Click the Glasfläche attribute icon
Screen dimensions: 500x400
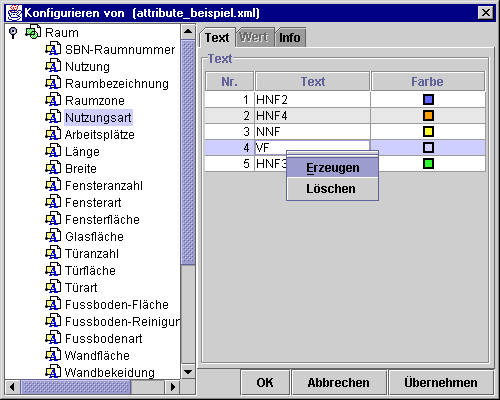pyautogui.click(x=53, y=236)
